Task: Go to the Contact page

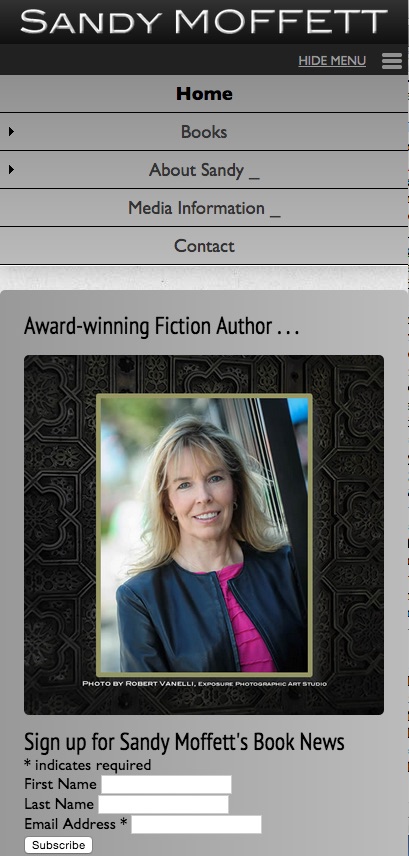Action: [x=204, y=246]
